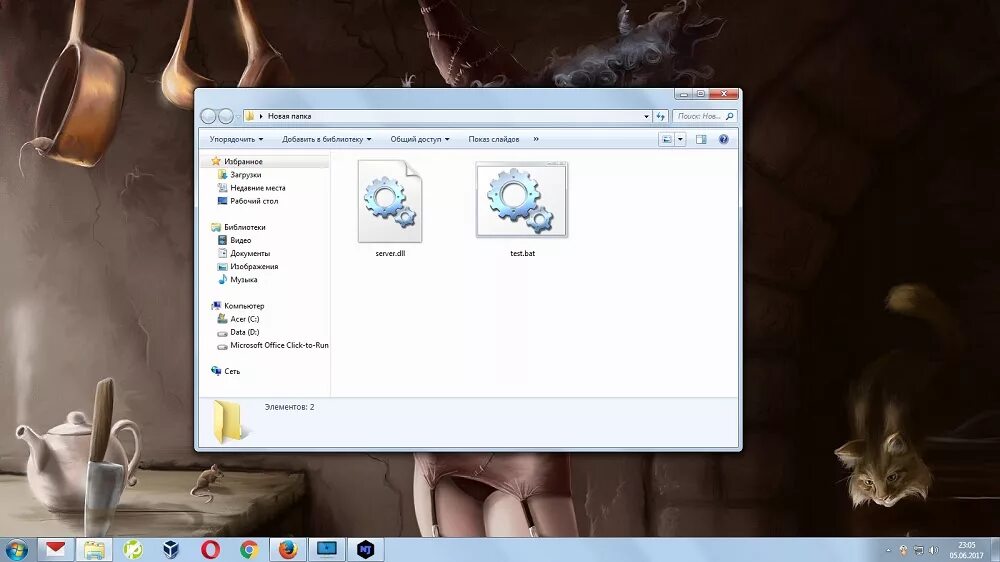
Task: Click the file name server.dll
Action: tap(390, 253)
